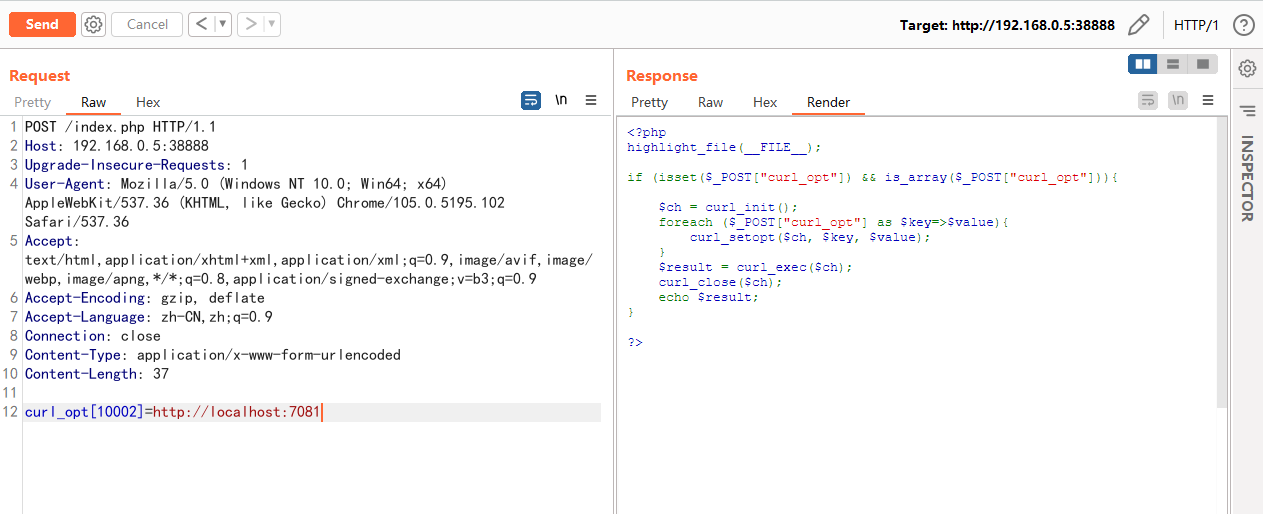Click the curl_init() line in response
The height and width of the screenshot is (514, 1263).
click(x=728, y=207)
